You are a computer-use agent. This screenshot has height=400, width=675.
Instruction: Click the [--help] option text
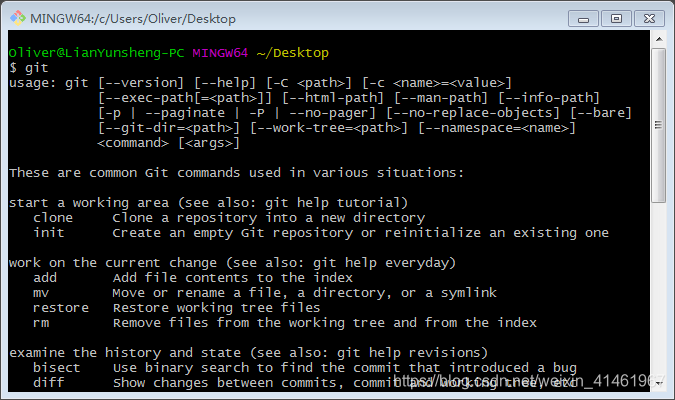225,83
